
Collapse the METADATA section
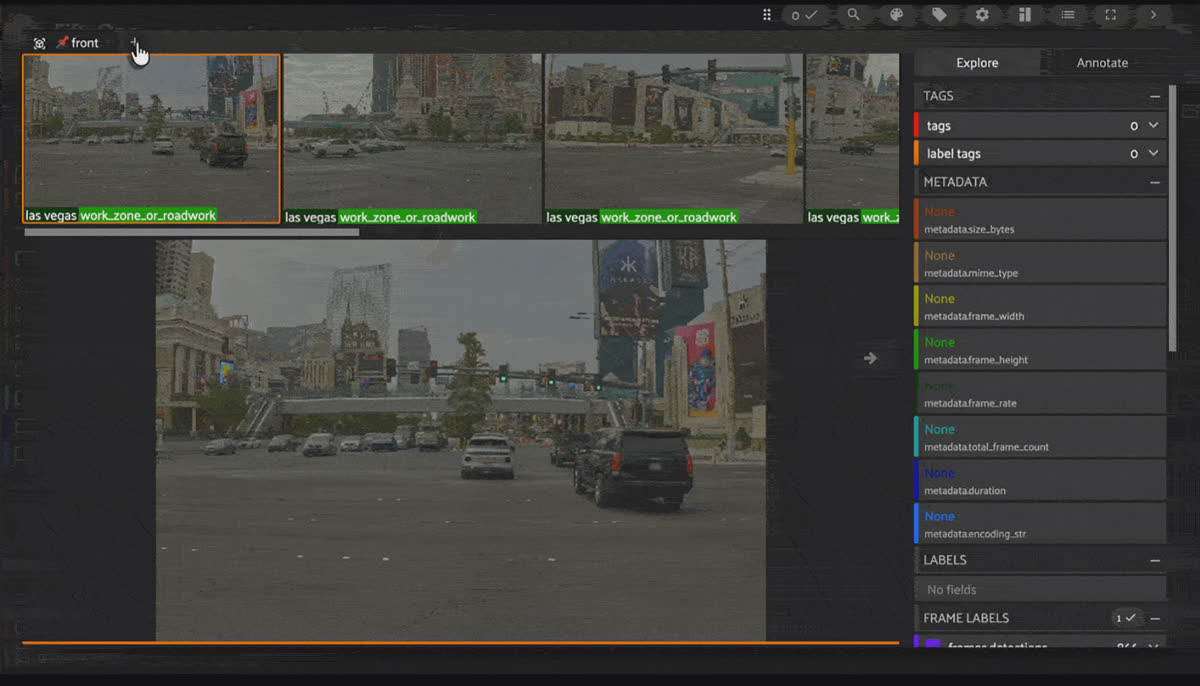click(x=1155, y=183)
